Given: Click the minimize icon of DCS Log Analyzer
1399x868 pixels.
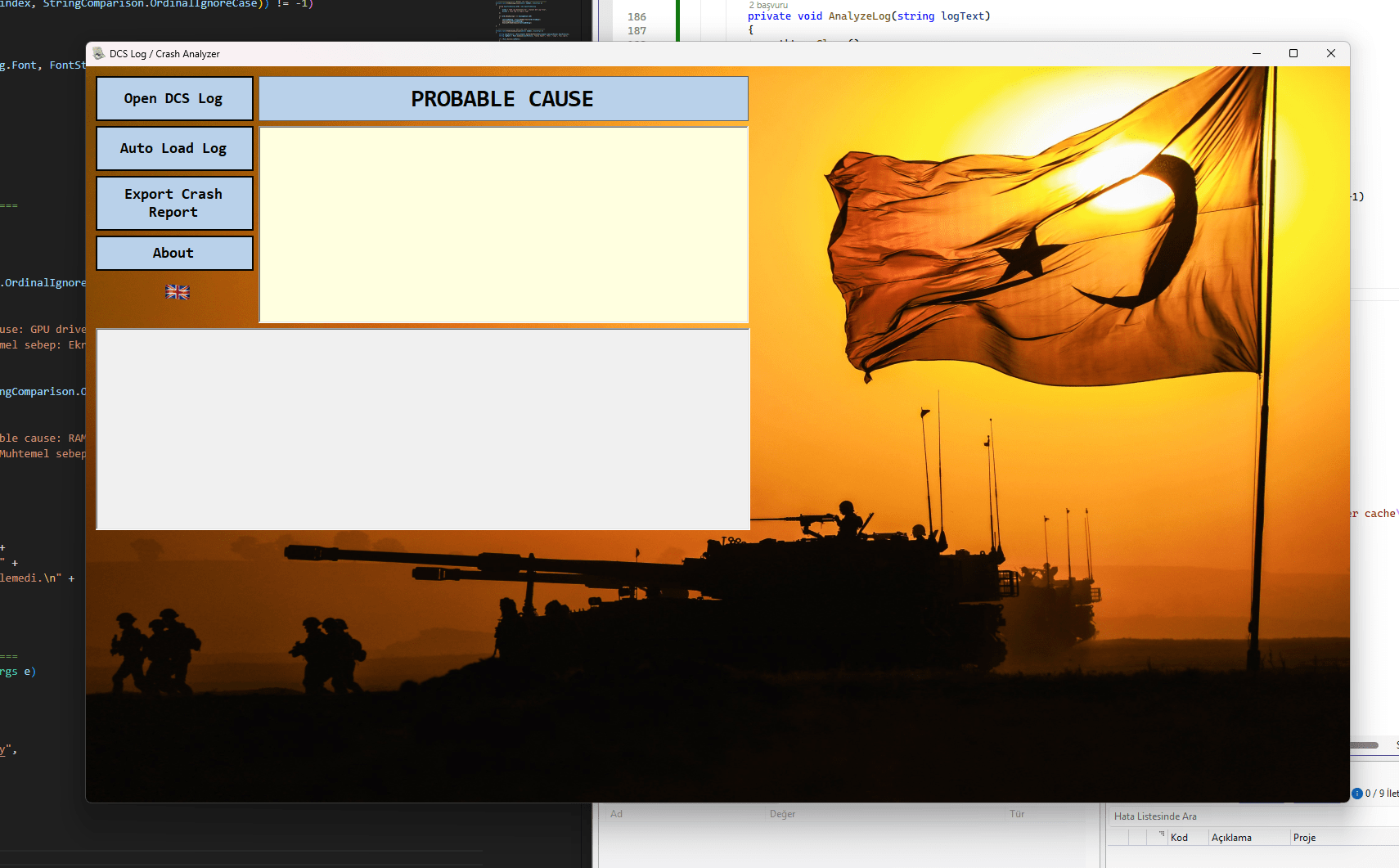Looking at the screenshot, I should point(1256,53).
